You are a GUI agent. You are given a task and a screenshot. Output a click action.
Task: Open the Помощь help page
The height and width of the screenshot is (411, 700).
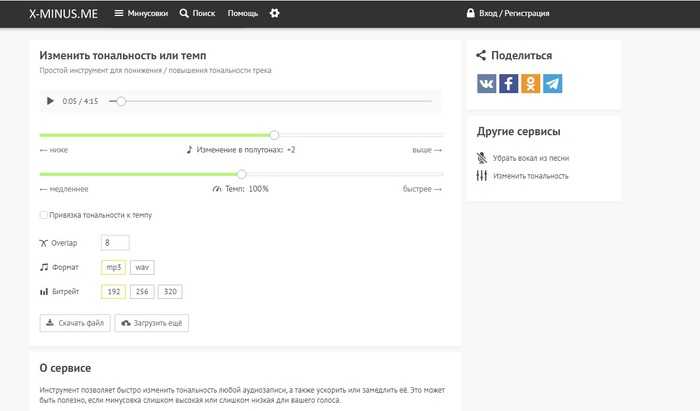[243, 13]
